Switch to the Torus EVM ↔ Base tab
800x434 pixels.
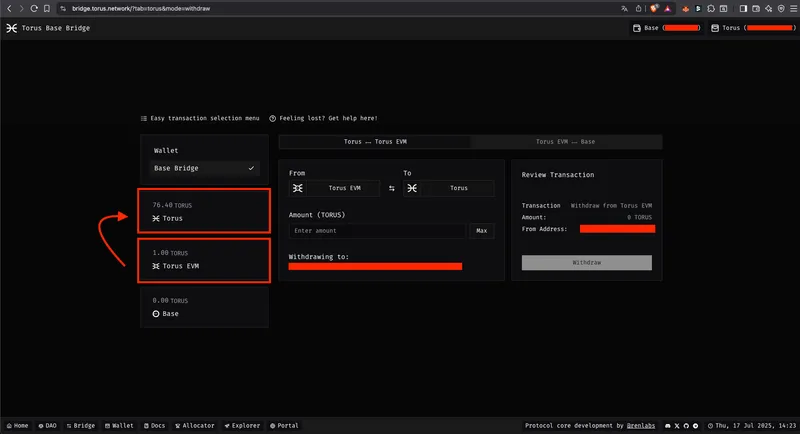[565, 142]
